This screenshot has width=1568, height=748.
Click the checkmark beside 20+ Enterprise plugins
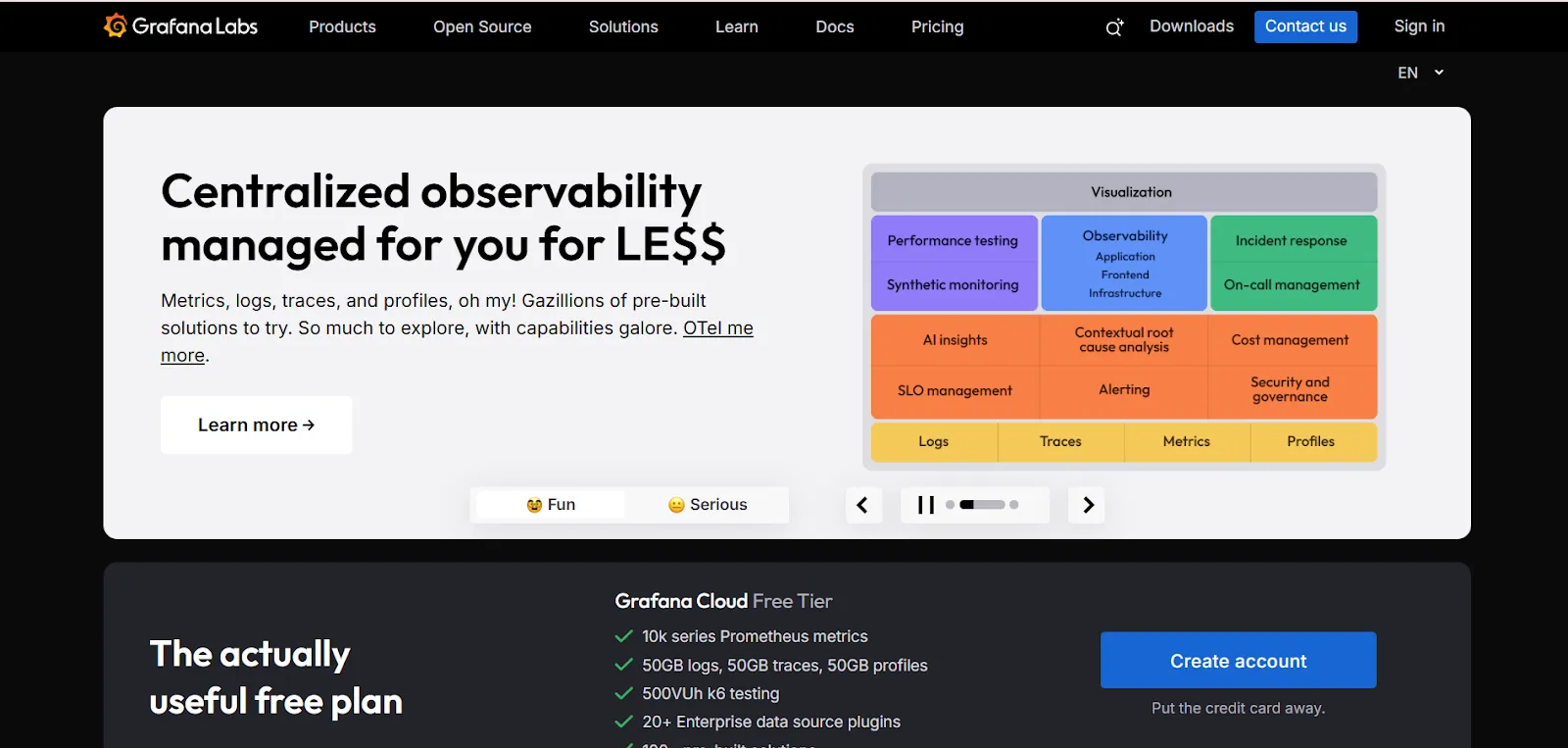coord(623,722)
